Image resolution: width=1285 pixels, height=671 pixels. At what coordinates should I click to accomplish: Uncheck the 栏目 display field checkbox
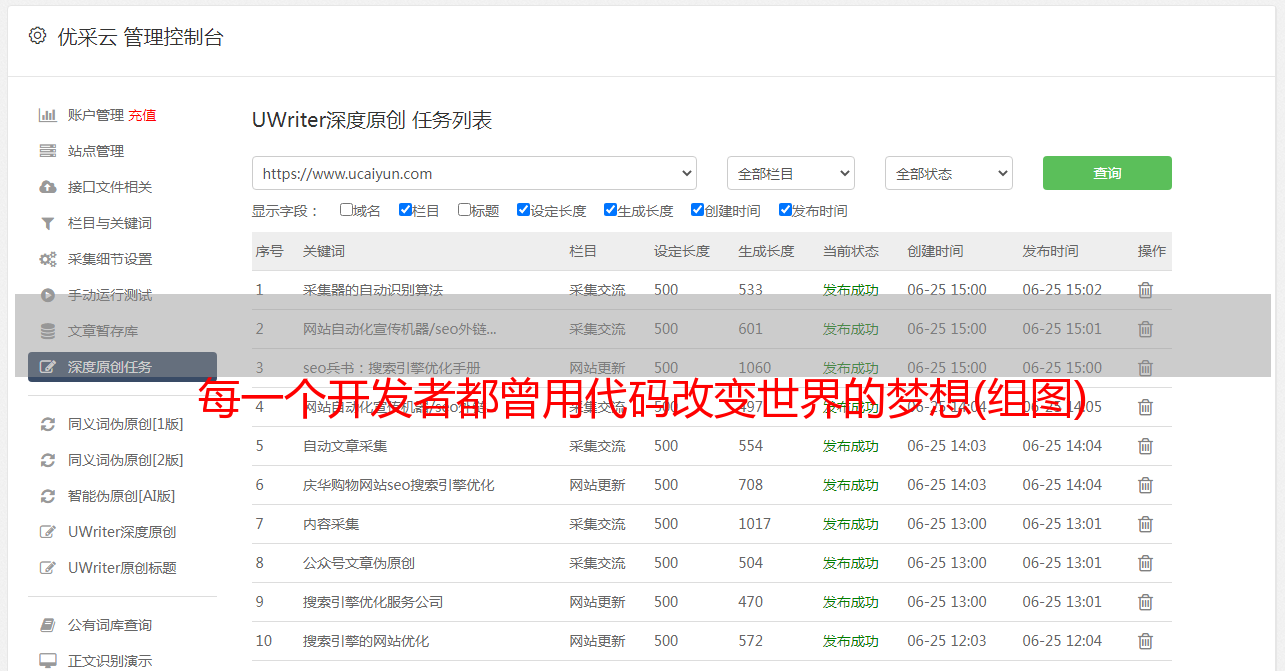405,210
